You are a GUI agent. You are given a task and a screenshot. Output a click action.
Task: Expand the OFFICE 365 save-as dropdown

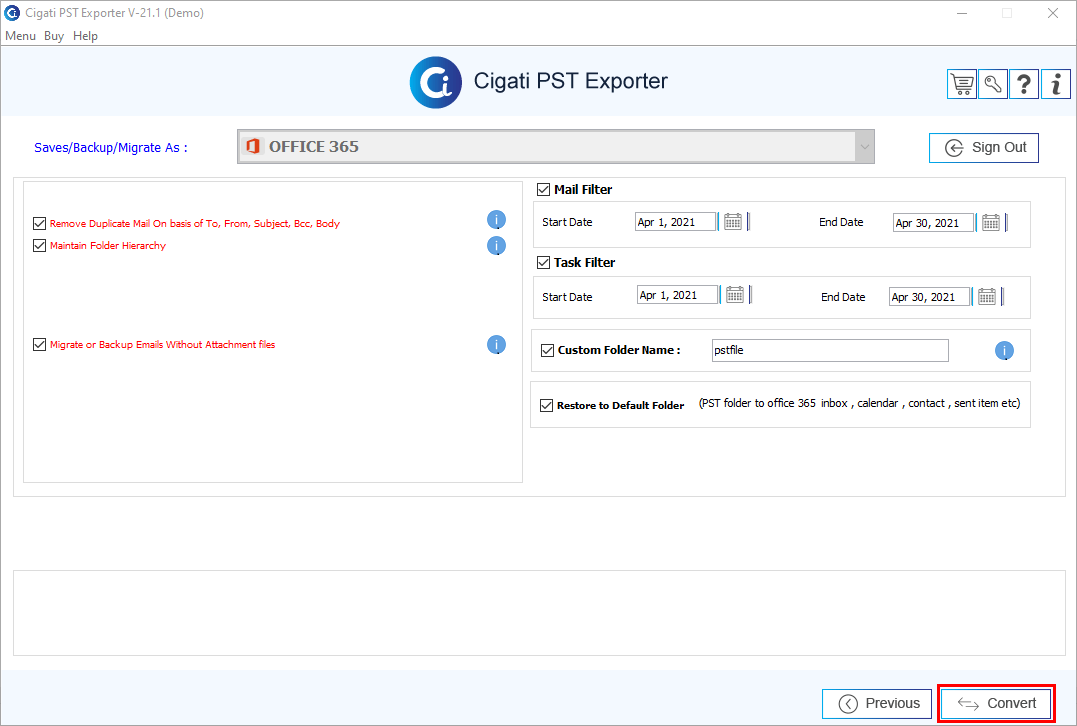click(864, 146)
